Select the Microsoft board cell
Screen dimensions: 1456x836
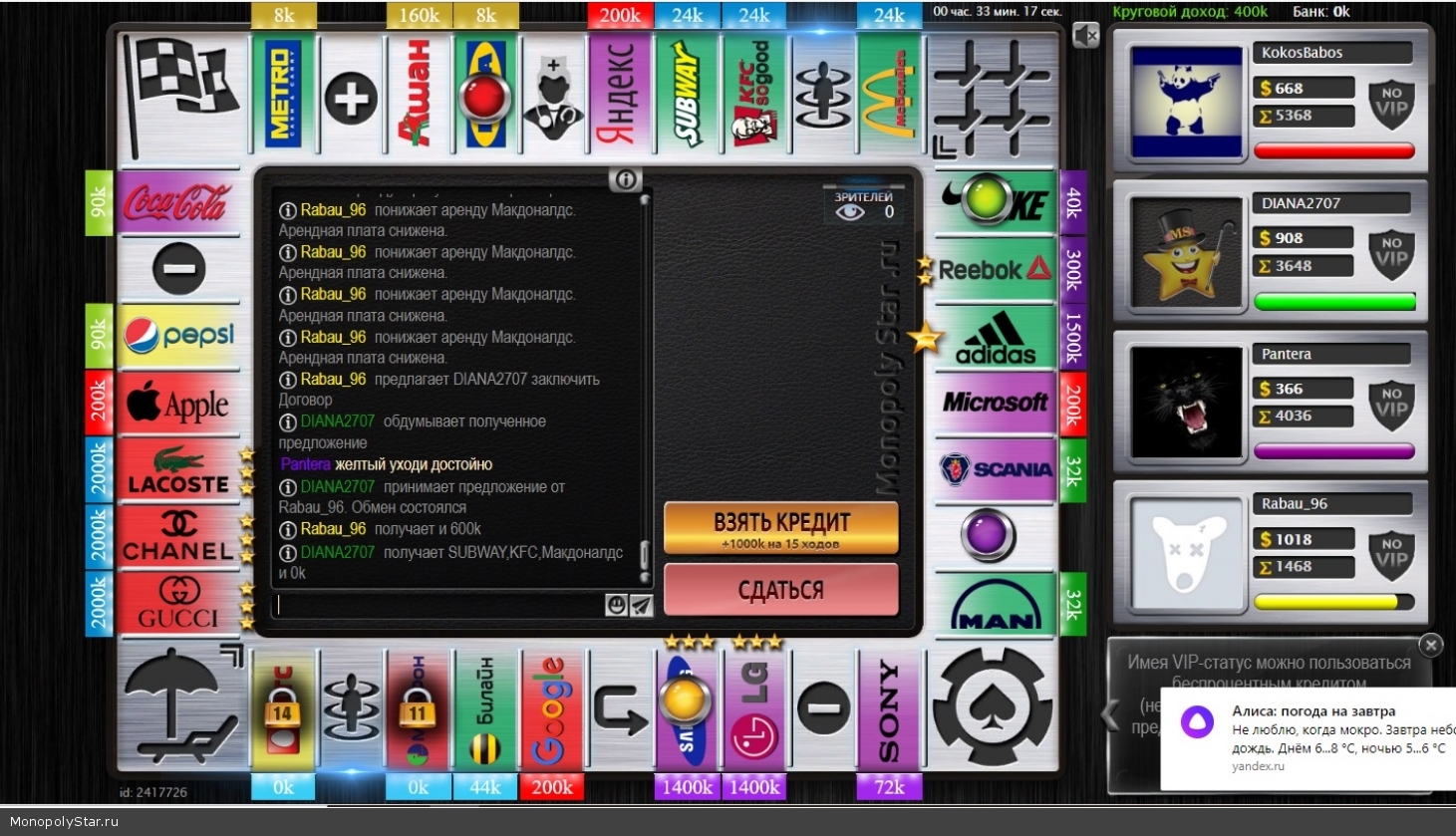pos(995,404)
